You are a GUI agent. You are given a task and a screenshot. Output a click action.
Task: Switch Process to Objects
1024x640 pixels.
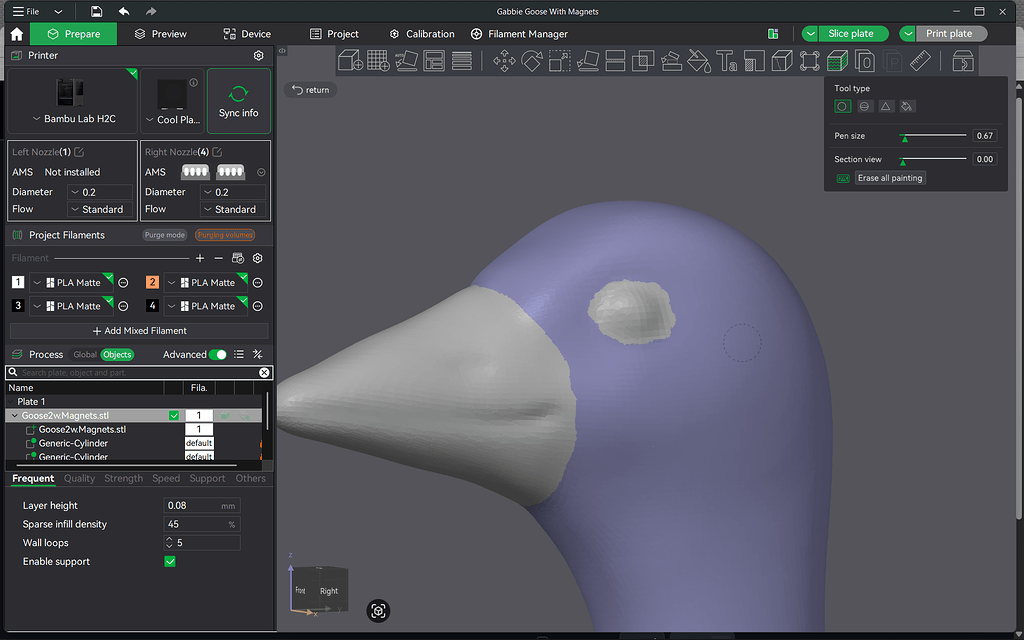coord(117,355)
